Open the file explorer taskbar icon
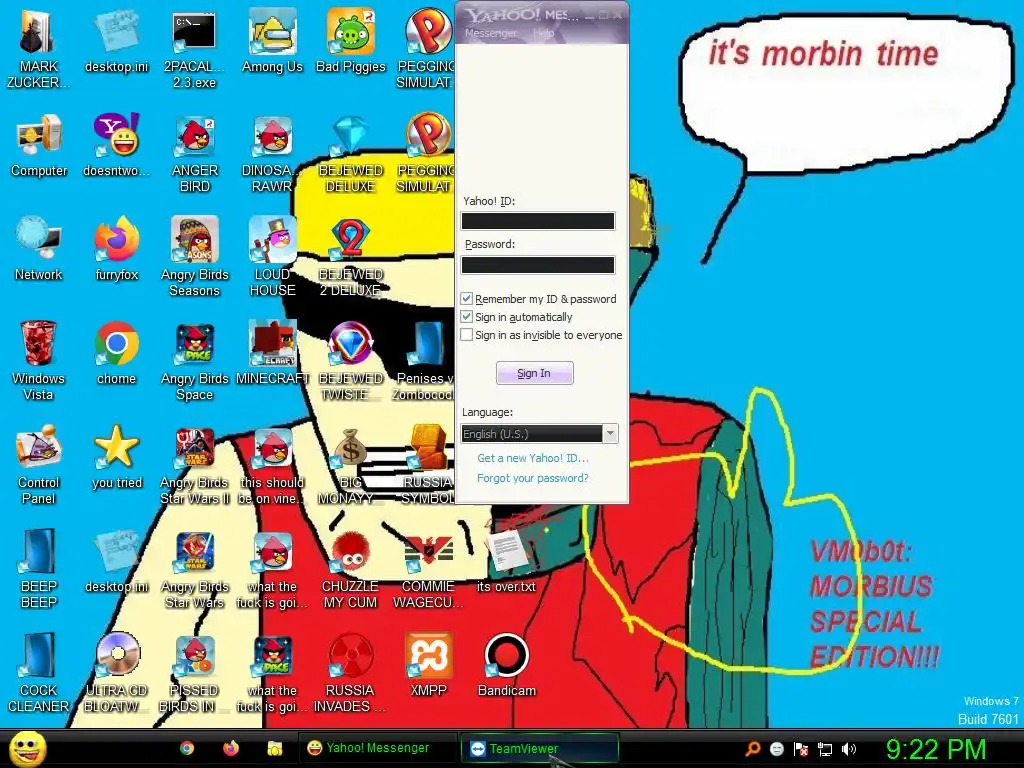 (x=275, y=748)
